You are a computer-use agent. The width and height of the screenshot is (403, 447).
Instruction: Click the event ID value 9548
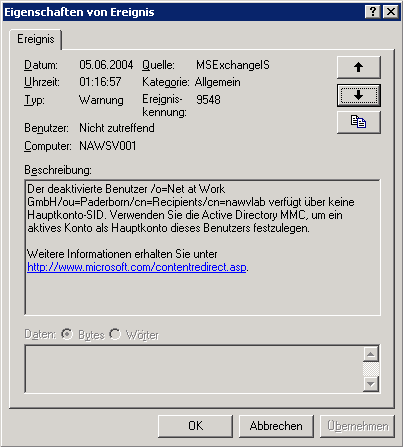point(208,100)
